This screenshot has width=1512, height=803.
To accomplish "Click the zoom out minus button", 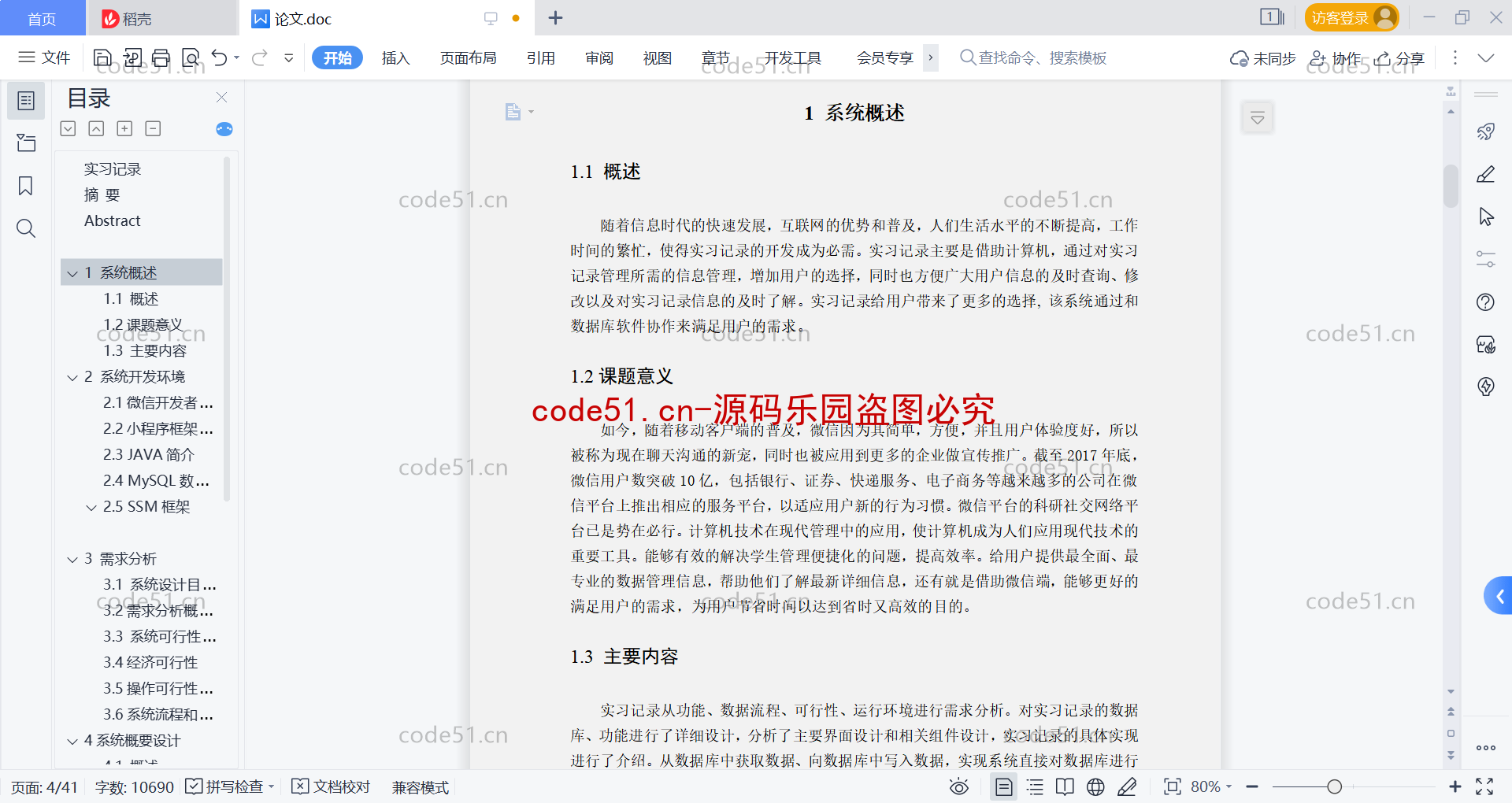I will (1253, 786).
